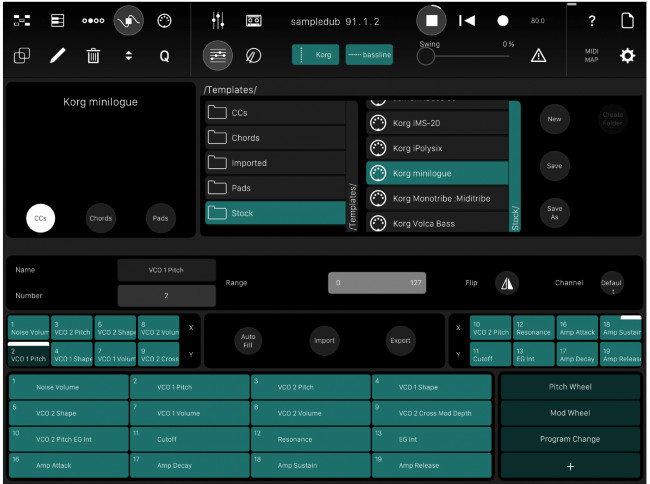The height and width of the screenshot is (484, 650).
Task: Adjust the Swing slider knob
Action: [426, 56]
